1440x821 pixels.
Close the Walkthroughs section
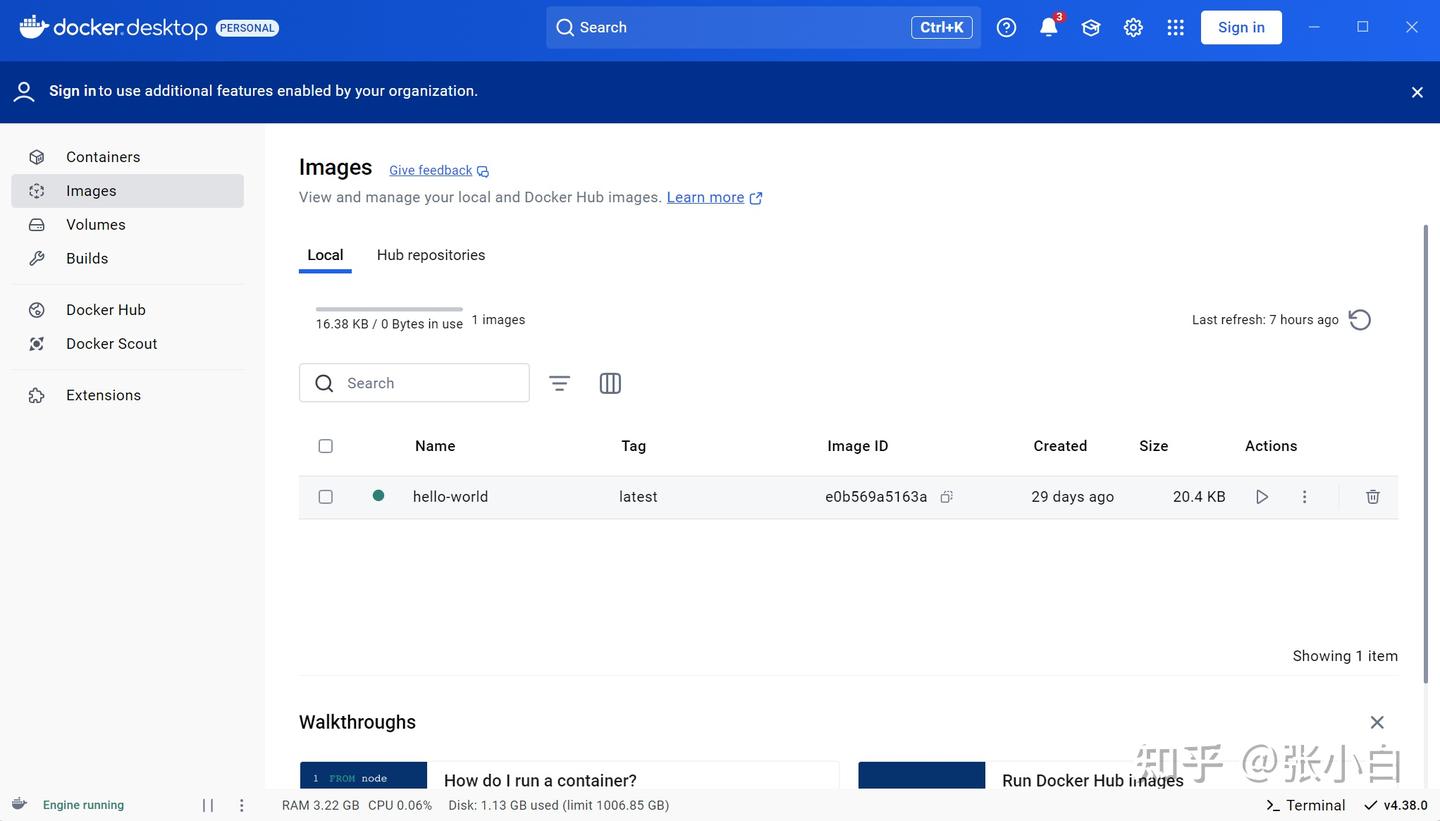point(1377,722)
